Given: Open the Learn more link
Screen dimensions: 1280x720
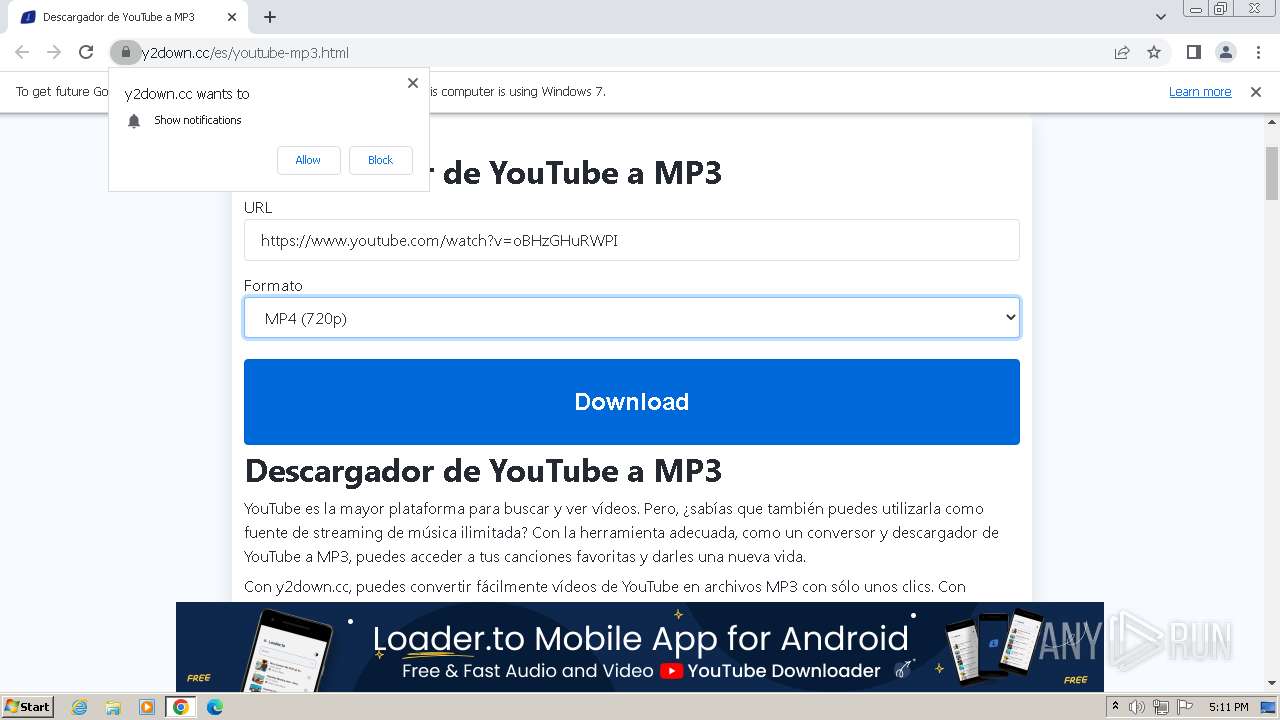Looking at the screenshot, I should (1200, 92).
